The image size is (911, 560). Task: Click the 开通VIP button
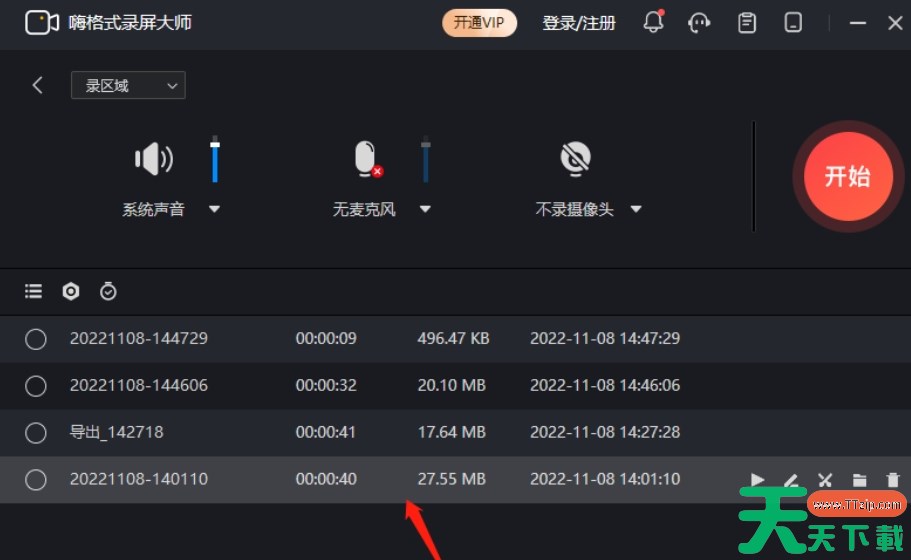(479, 23)
